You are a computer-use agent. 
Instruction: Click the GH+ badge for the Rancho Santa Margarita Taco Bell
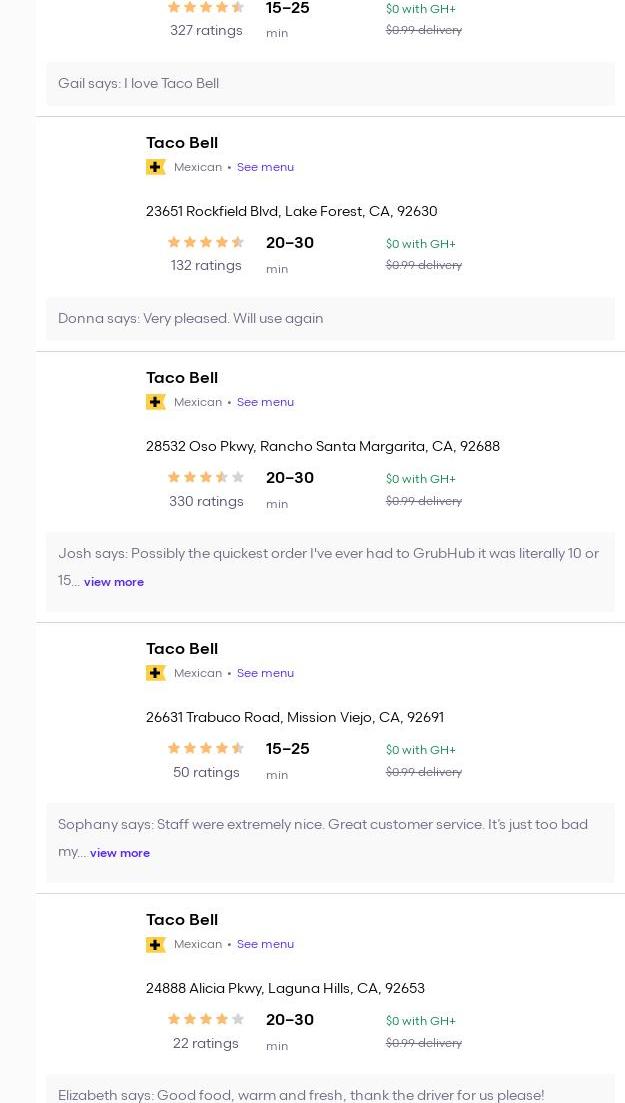[155, 402]
